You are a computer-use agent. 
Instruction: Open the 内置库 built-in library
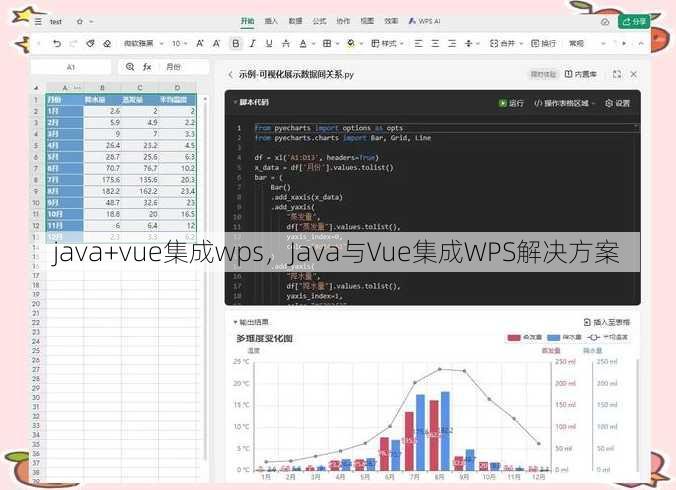(581, 74)
